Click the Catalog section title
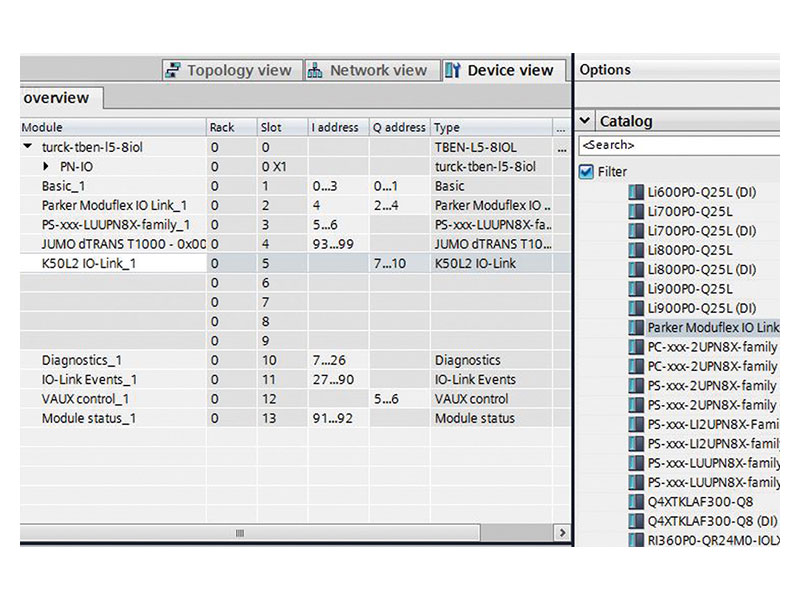This screenshot has height=600, width=800. coord(626,121)
